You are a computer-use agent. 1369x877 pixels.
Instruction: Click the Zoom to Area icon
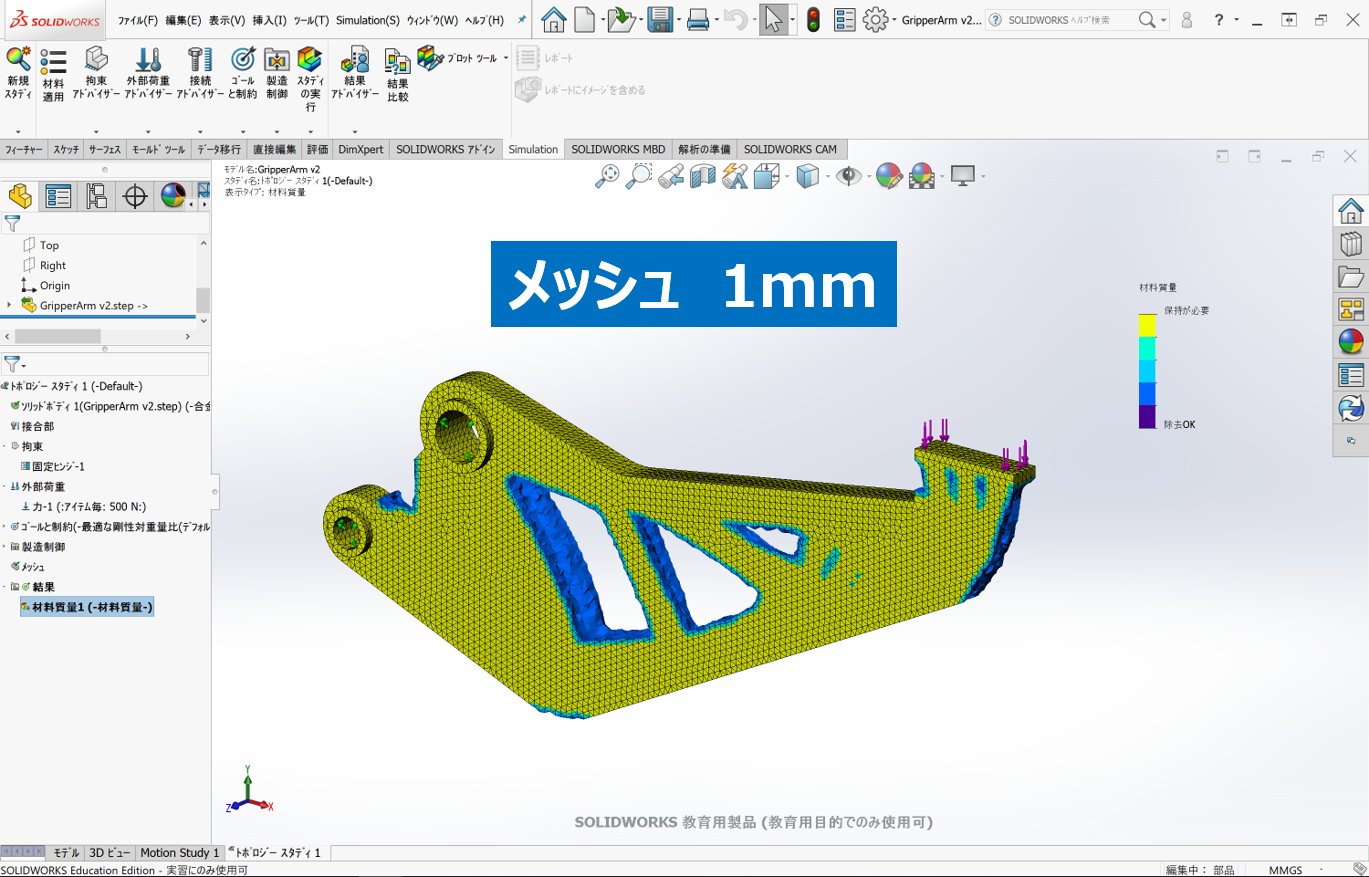coord(639,176)
